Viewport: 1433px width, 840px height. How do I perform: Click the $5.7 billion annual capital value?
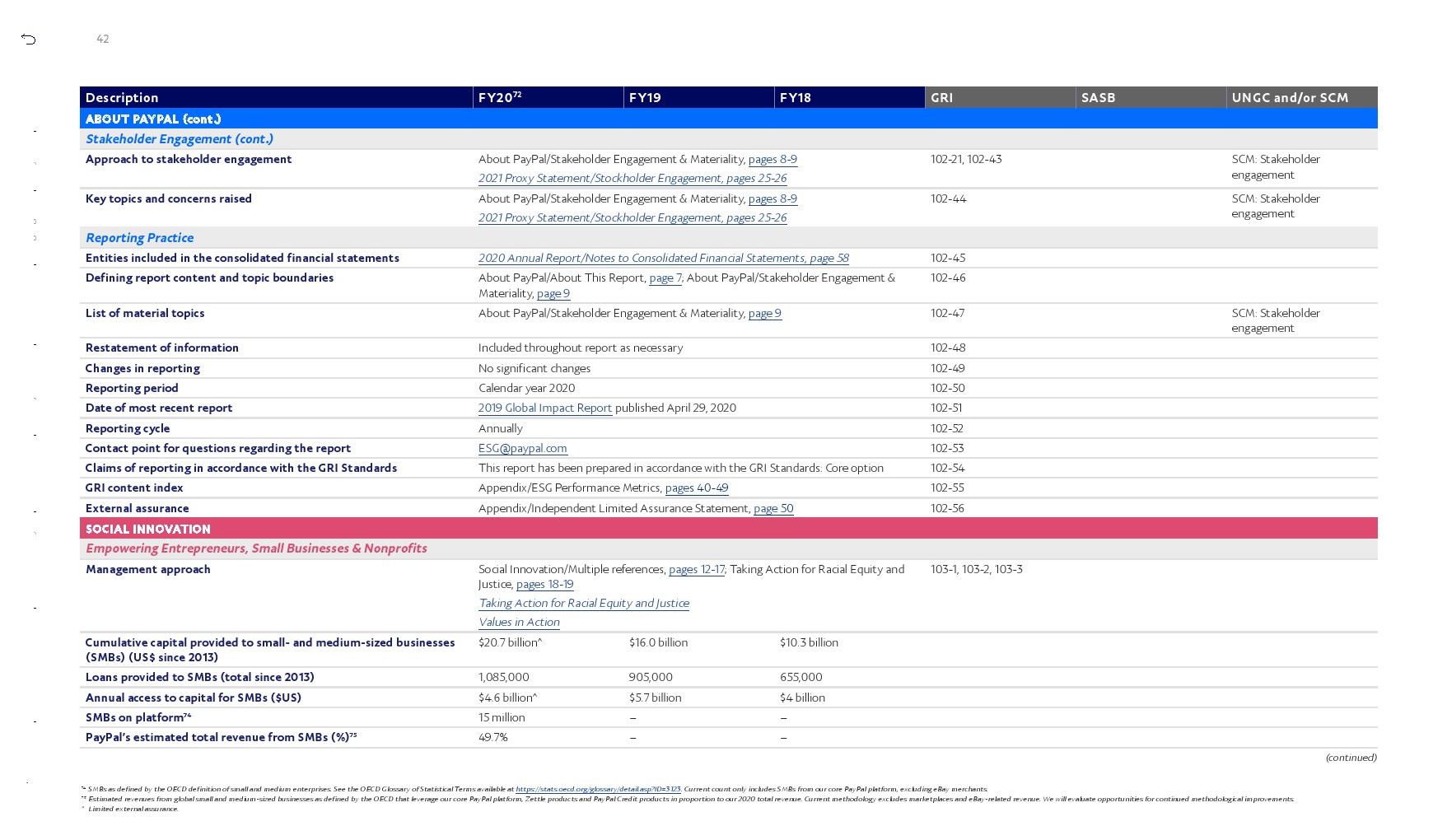click(x=656, y=698)
